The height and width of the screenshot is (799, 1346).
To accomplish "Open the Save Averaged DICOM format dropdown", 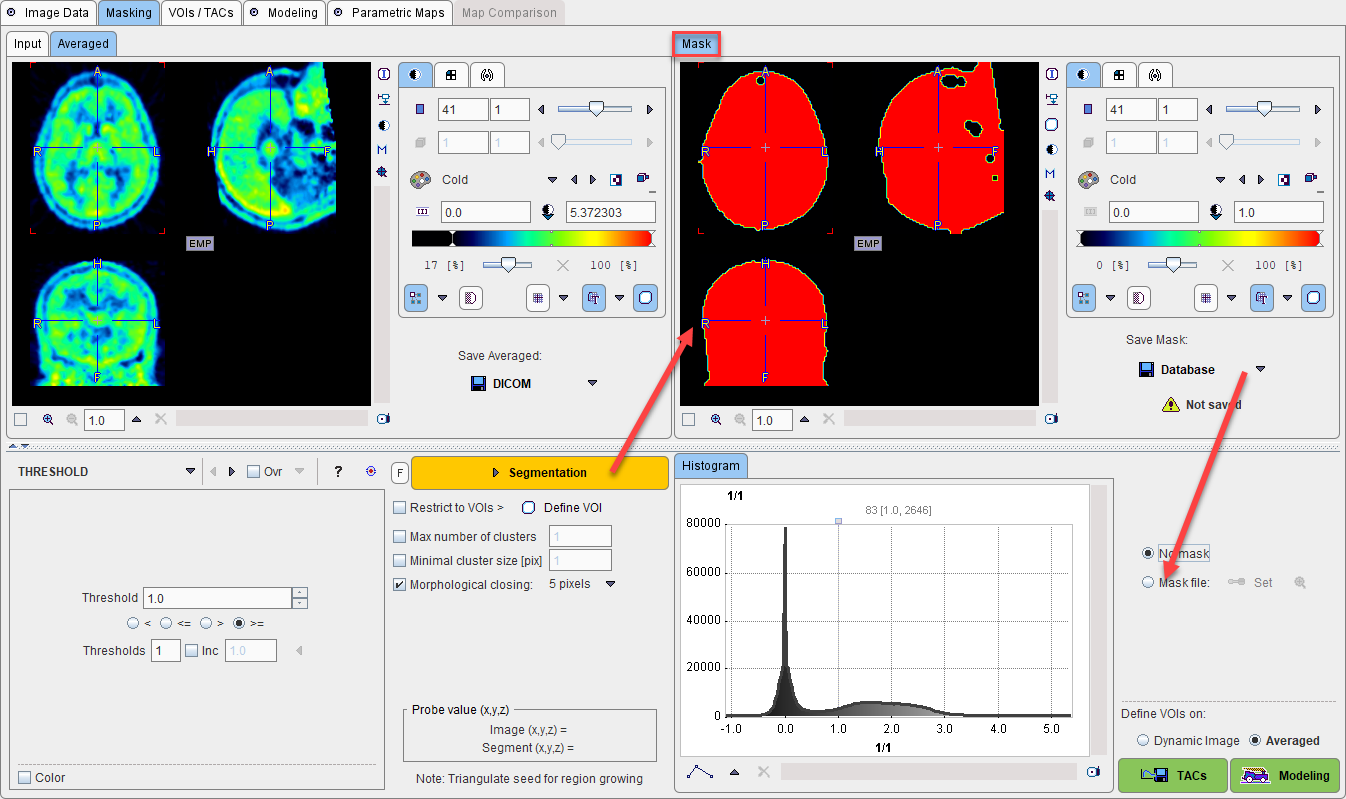I will tap(592, 383).
